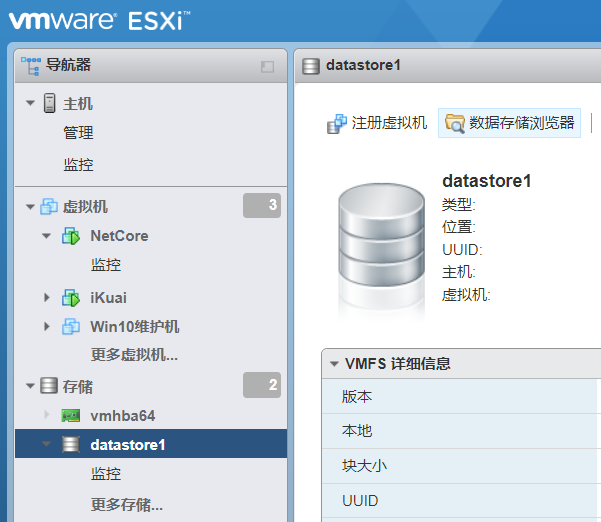Screen dimensions: 601x522
Task: Collapse the 主机 tree node
Action: [30, 103]
